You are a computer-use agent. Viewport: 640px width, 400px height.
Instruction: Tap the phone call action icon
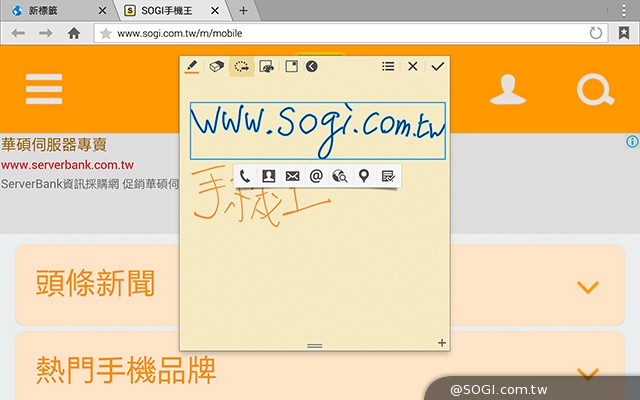[245, 176]
